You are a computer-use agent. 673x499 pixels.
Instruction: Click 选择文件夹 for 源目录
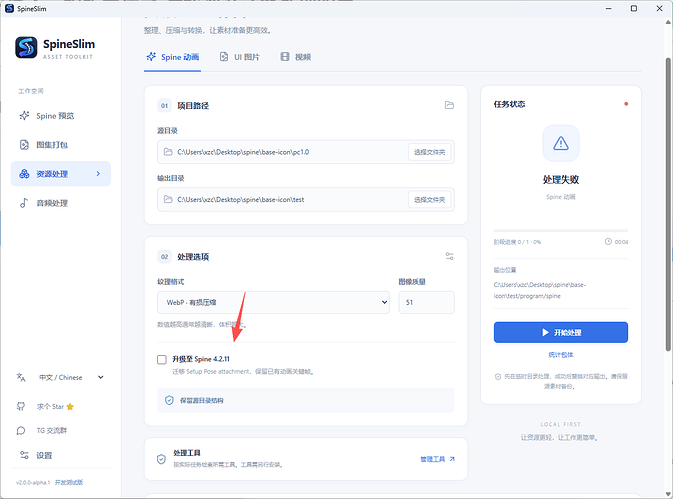click(429, 152)
